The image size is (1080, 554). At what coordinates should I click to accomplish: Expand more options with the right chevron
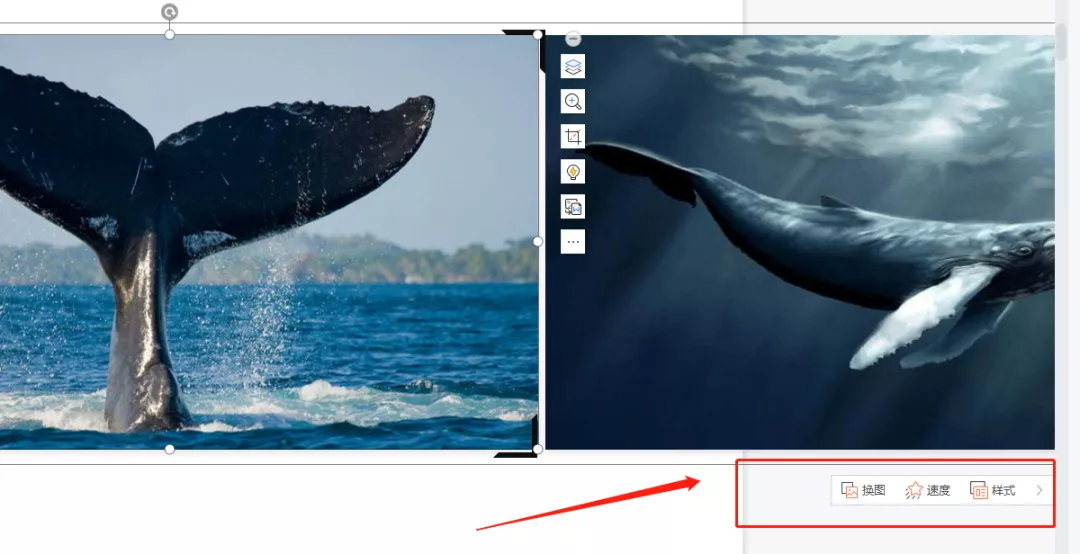coord(1039,490)
